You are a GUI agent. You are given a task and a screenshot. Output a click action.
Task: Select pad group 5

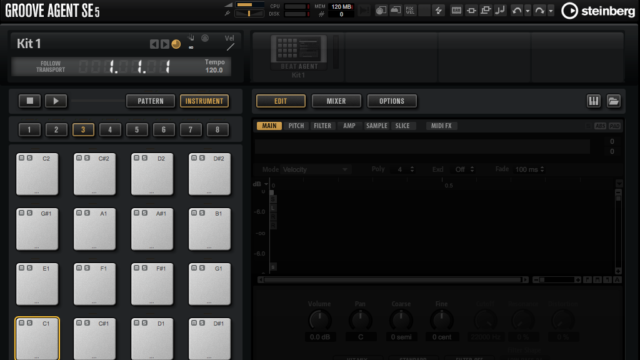point(137,130)
